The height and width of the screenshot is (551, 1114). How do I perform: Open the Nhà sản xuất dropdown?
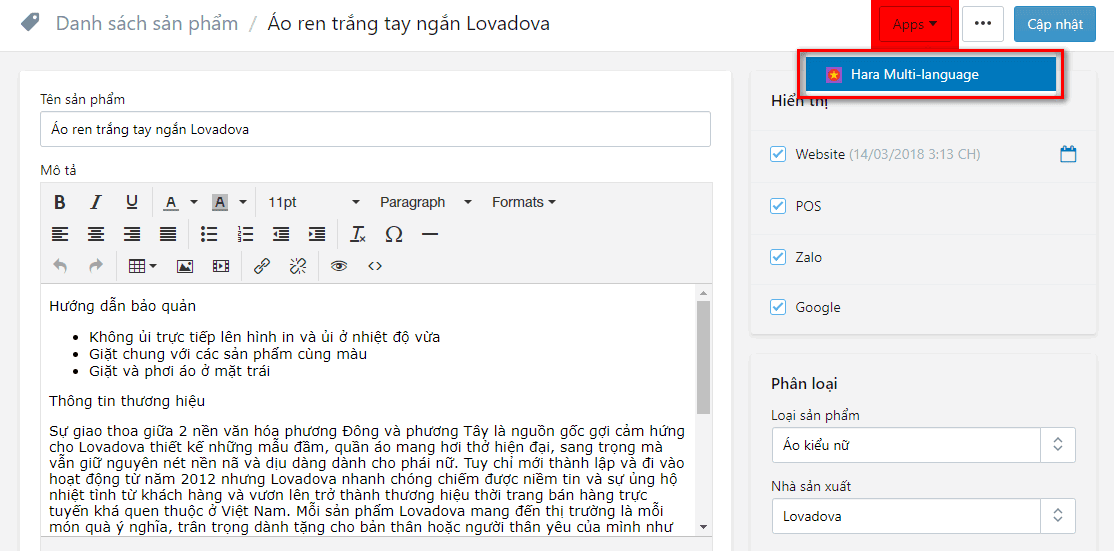pos(923,517)
